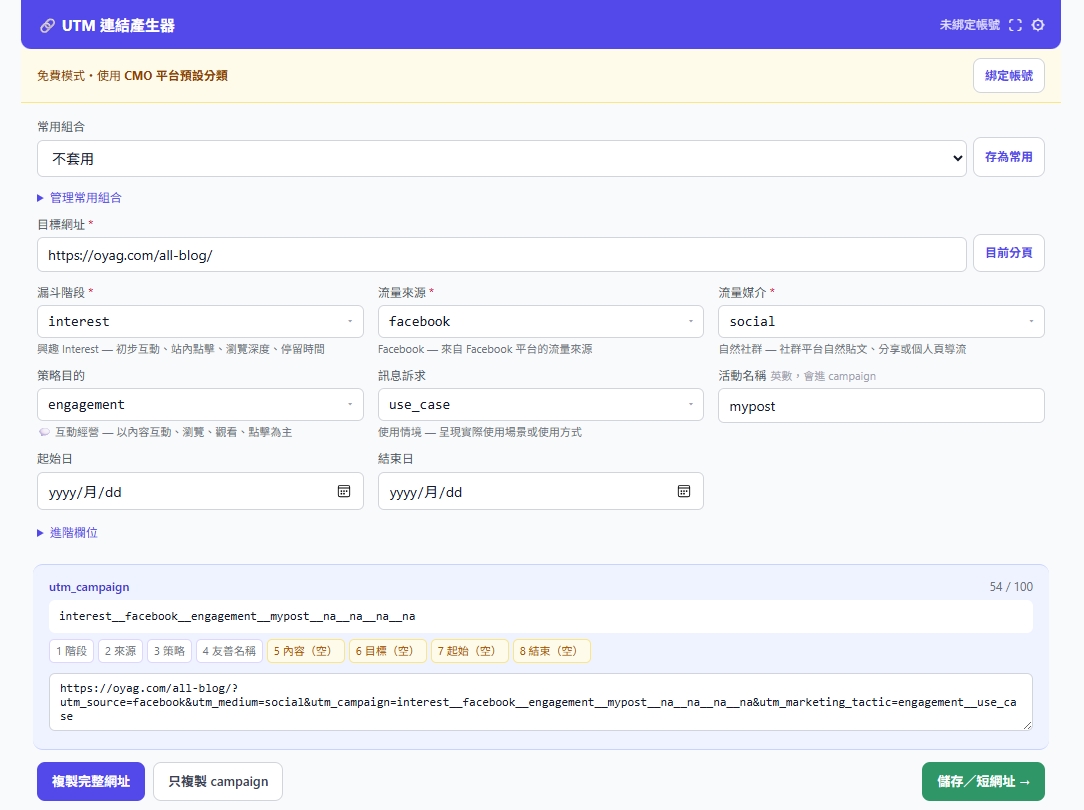The height and width of the screenshot is (810, 1084).
Task: Expand the 進階欄位 section
Action: tap(67, 533)
